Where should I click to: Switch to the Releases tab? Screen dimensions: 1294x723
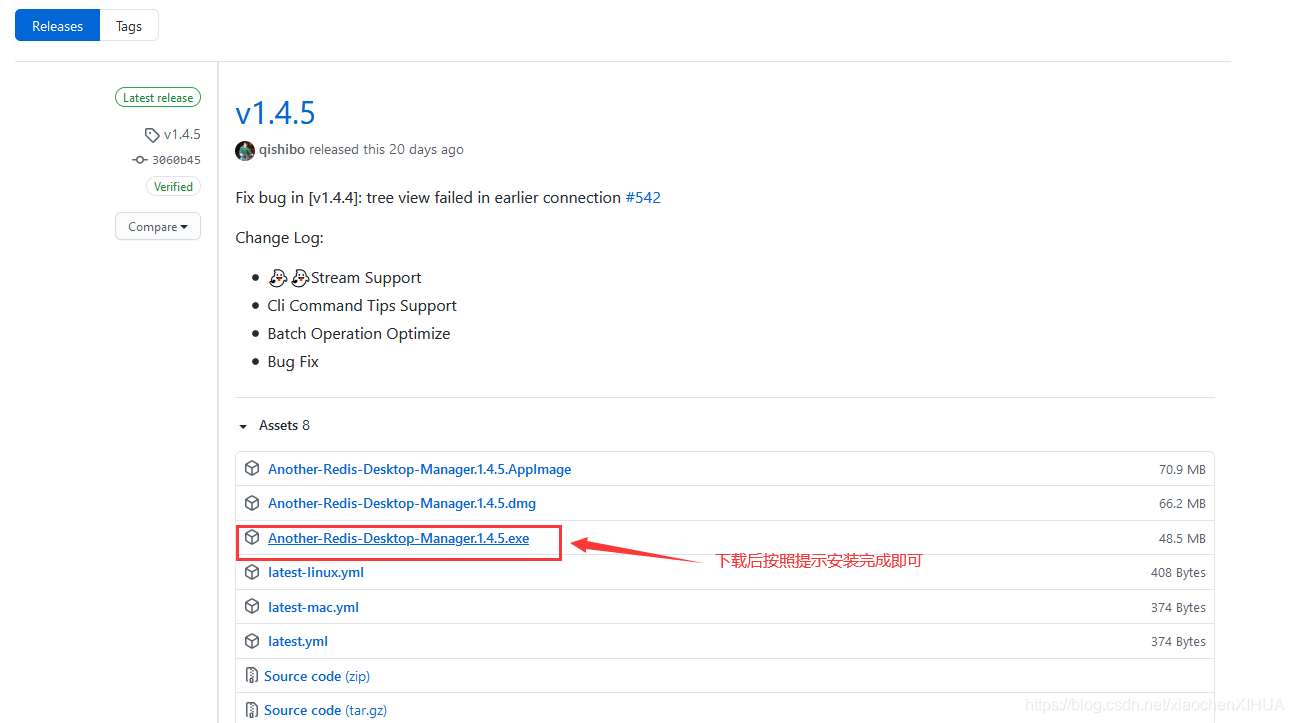pyautogui.click(x=57, y=26)
